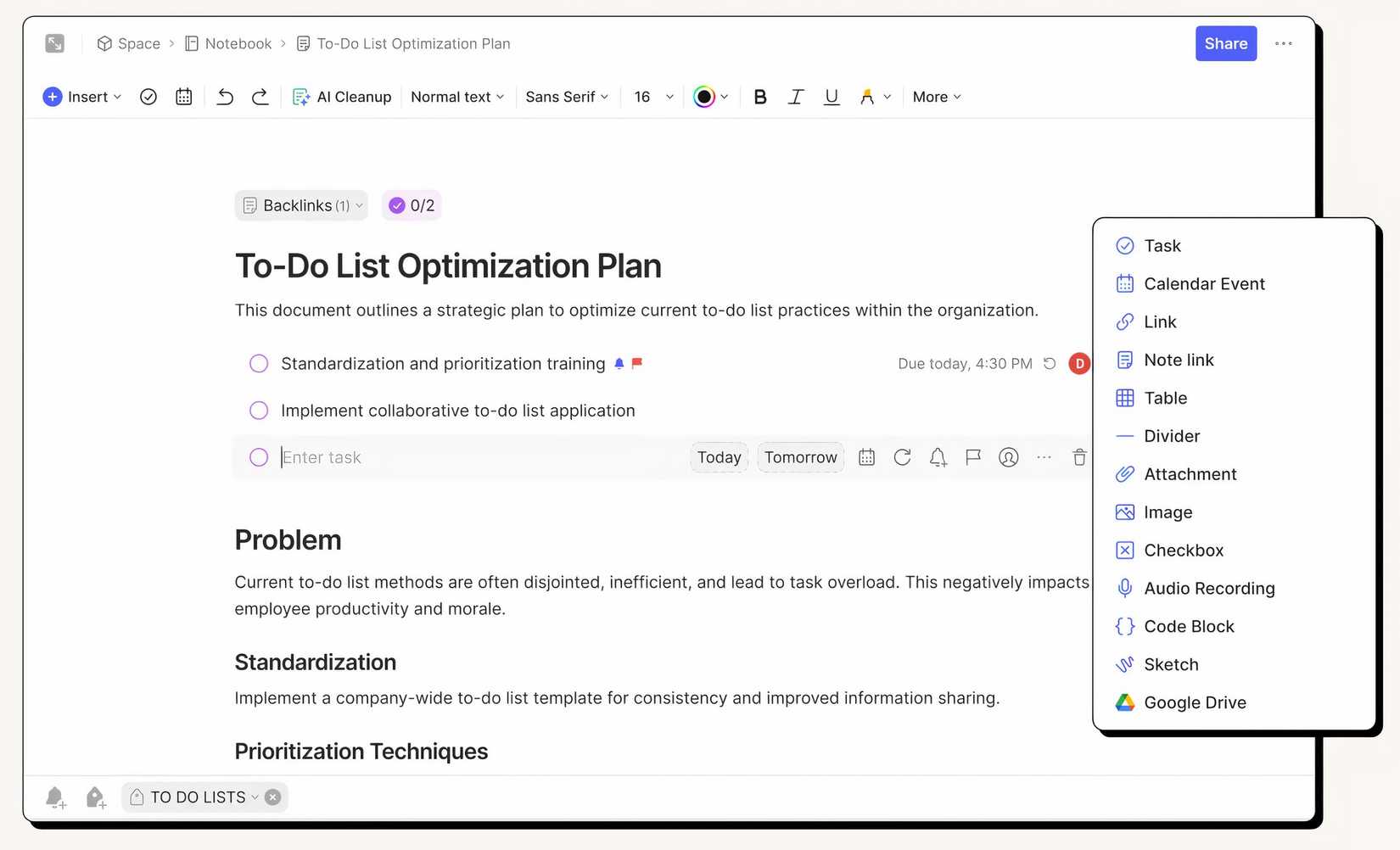Check off 'Standardization and prioritization training'
1400x850 pixels.
point(259,363)
